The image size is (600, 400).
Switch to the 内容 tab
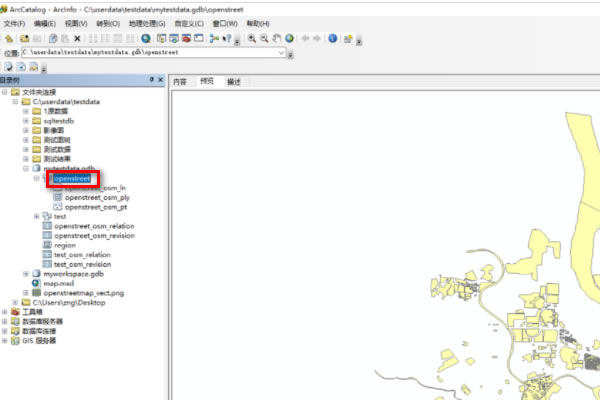[180, 82]
